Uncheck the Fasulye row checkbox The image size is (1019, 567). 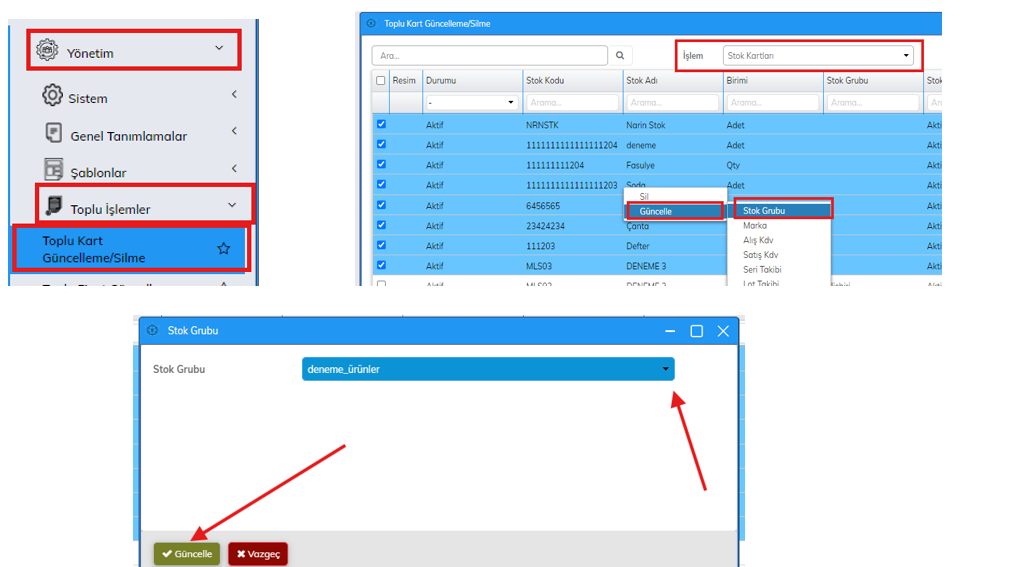coord(380,165)
